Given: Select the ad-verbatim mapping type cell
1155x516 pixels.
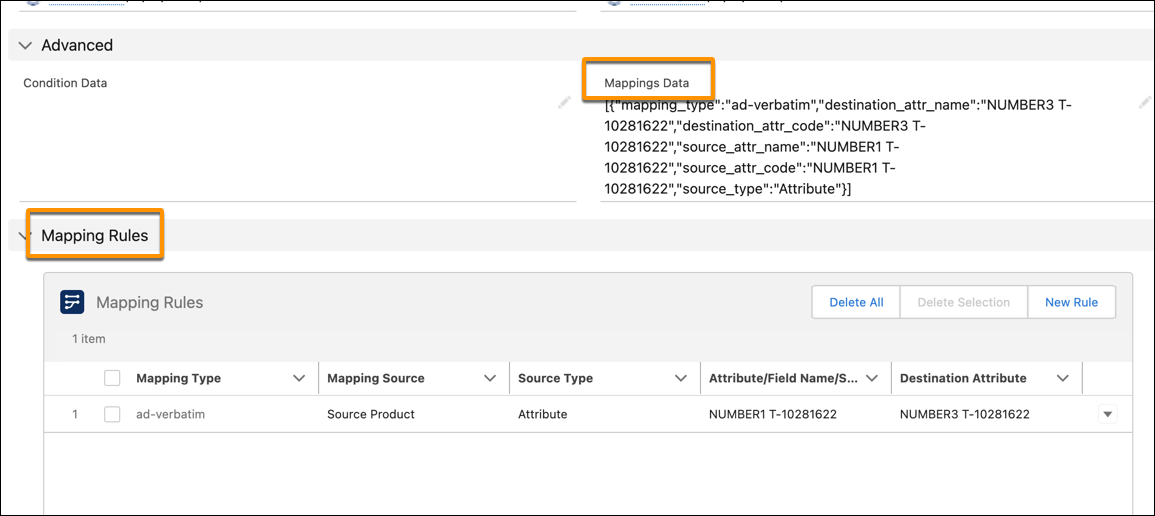Looking at the screenshot, I should tap(170, 414).
